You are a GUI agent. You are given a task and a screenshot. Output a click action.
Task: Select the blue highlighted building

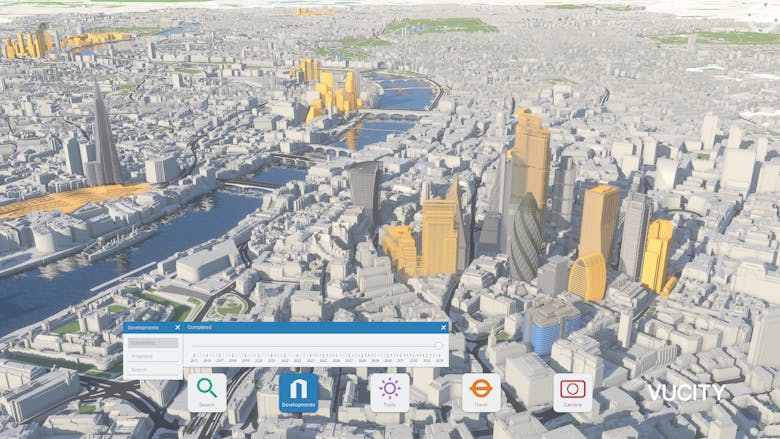click(x=550, y=325)
